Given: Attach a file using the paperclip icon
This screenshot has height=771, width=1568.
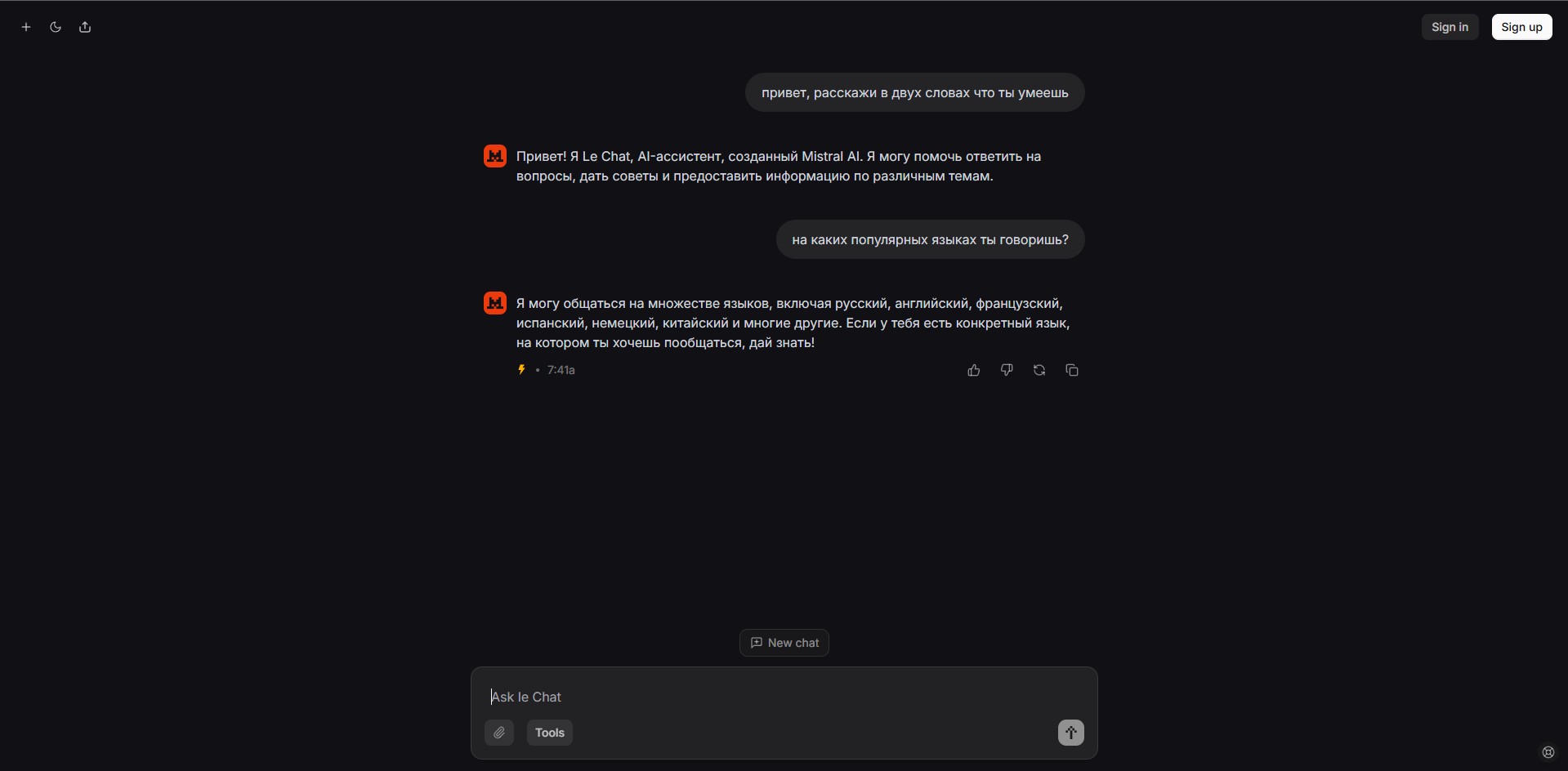Looking at the screenshot, I should pyautogui.click(x=499, y=733).
